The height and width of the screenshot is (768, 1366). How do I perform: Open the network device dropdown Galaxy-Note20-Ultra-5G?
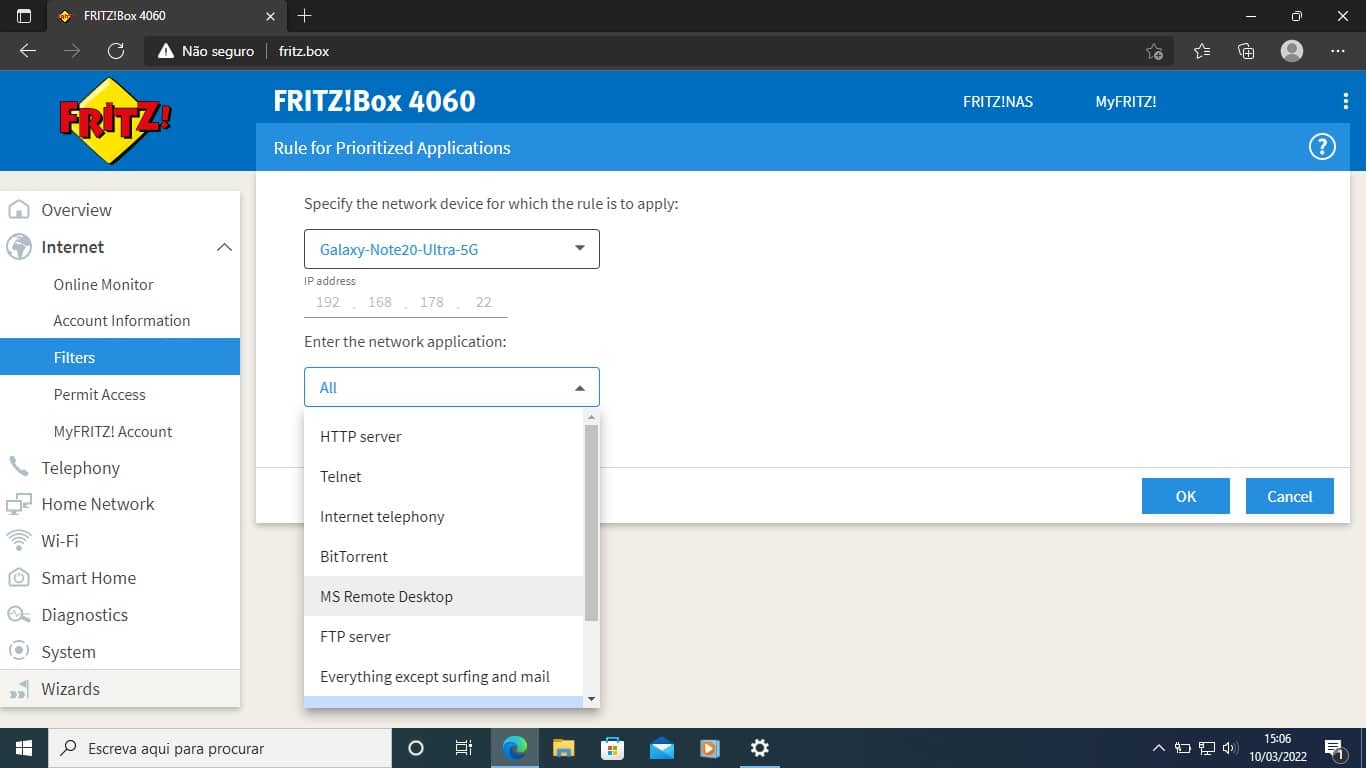[x=452, y=249]
